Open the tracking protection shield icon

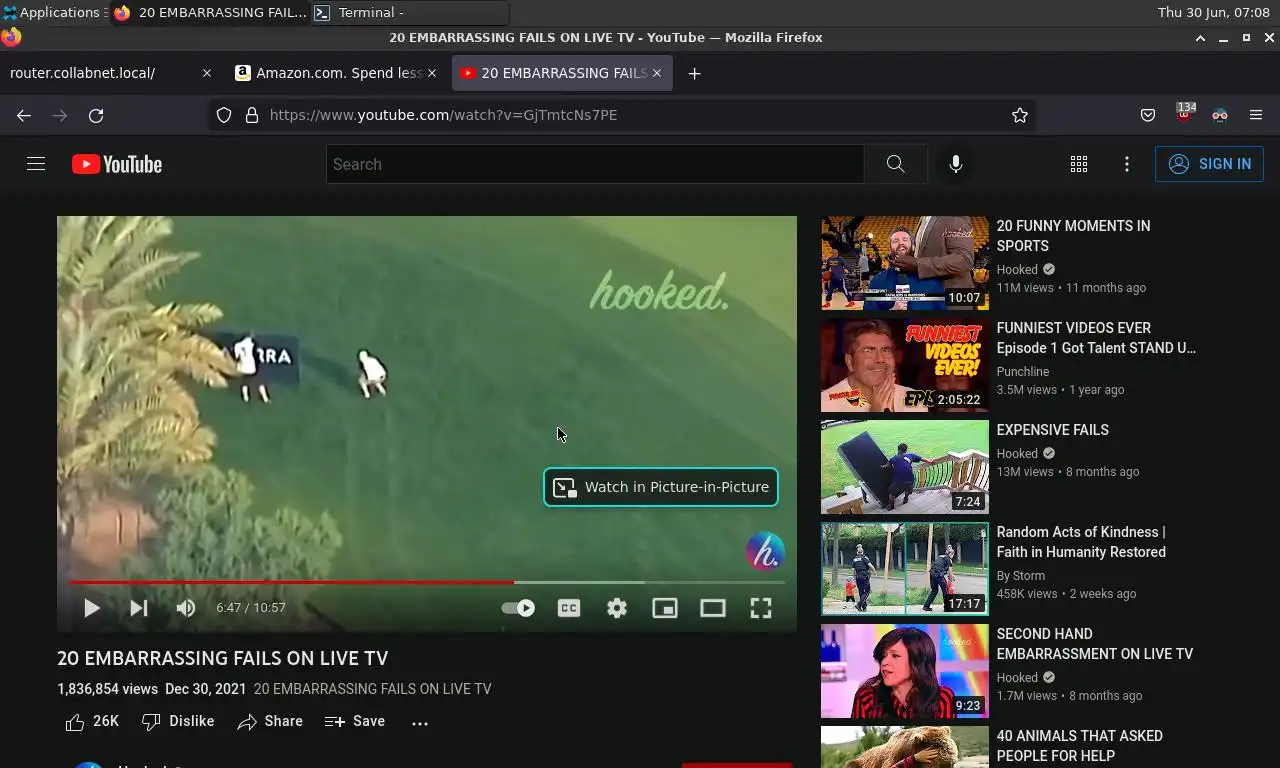pos(224,115)
